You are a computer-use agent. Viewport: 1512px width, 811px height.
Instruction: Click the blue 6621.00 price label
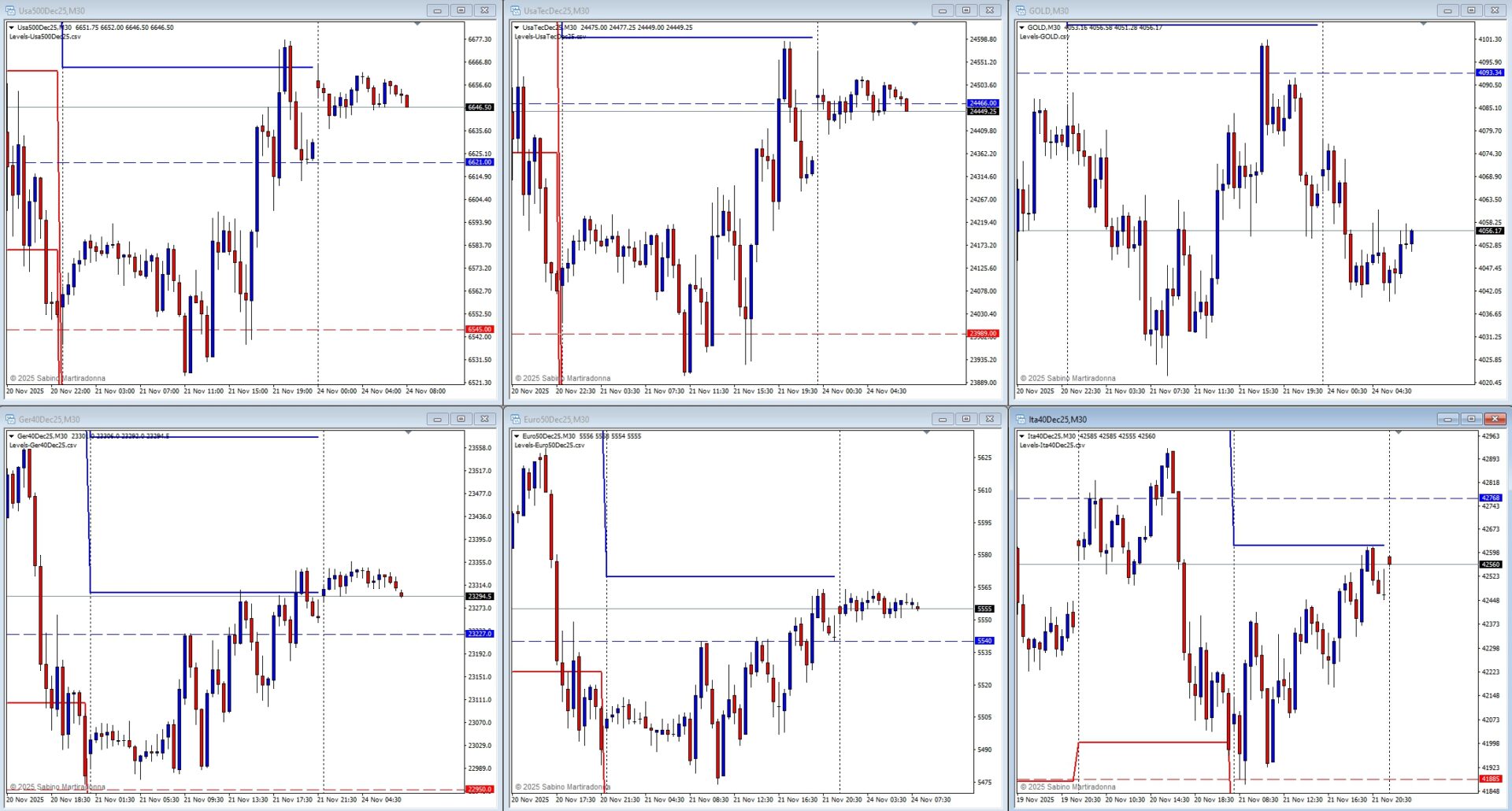click(x=480, y=162)
